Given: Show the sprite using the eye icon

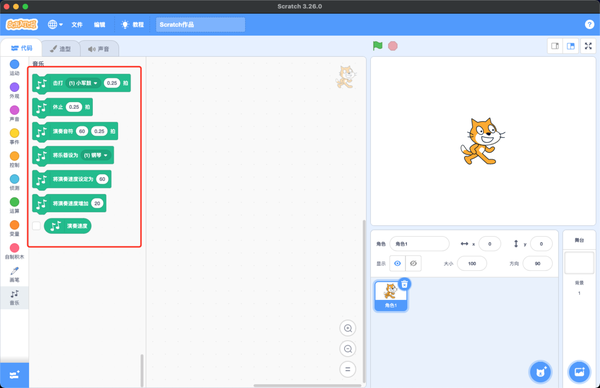Looking at the screenshot, I should (397, 263).
